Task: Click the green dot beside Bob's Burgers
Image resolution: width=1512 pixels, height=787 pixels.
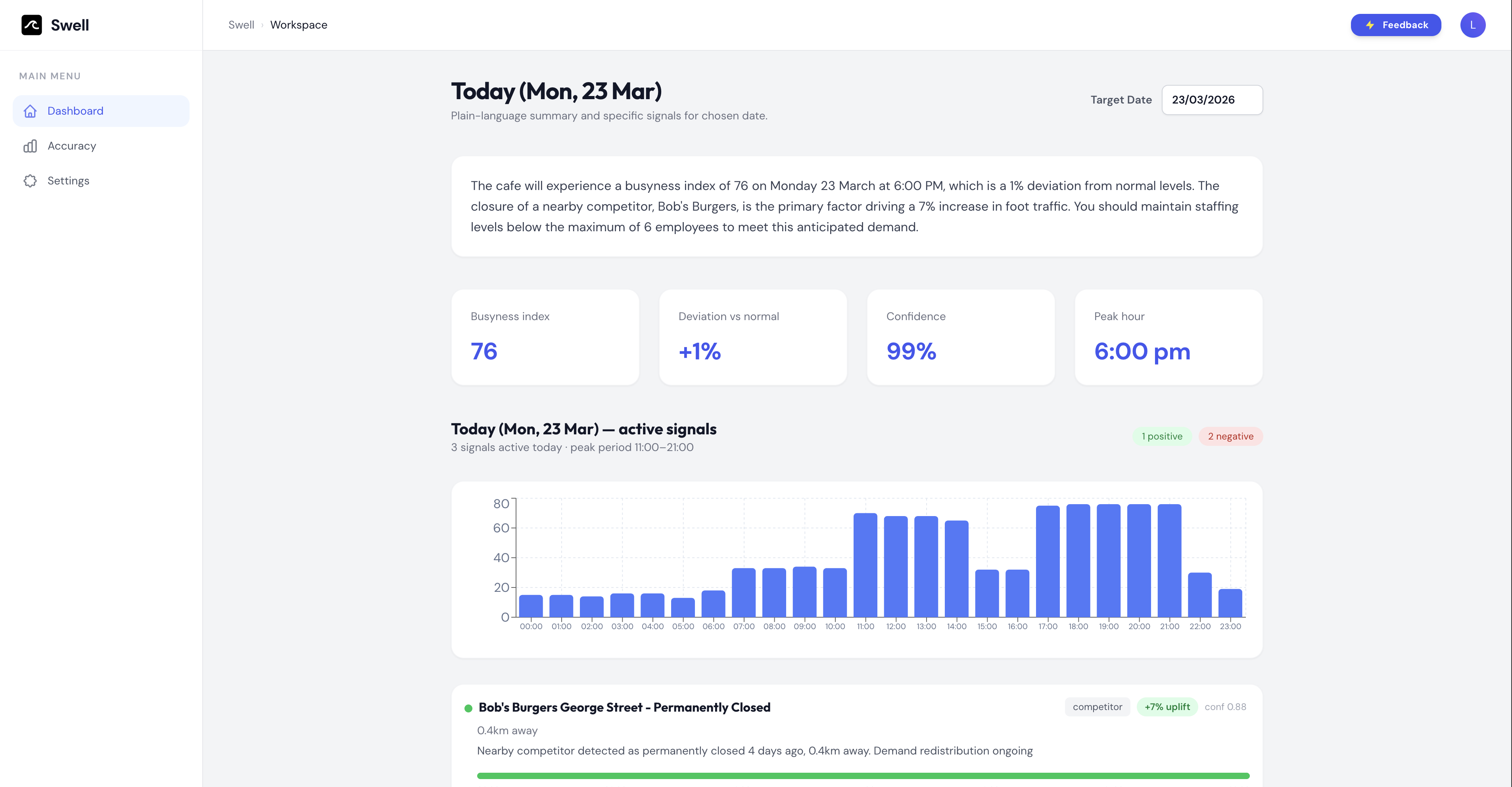Action: pyautogui.click(x=468, y=708)
